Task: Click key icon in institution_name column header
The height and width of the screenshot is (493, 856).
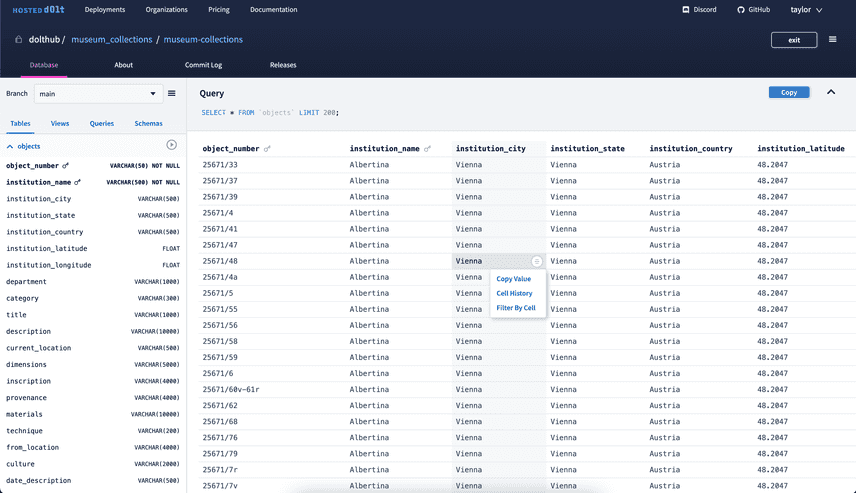Action: pos(427,149)
